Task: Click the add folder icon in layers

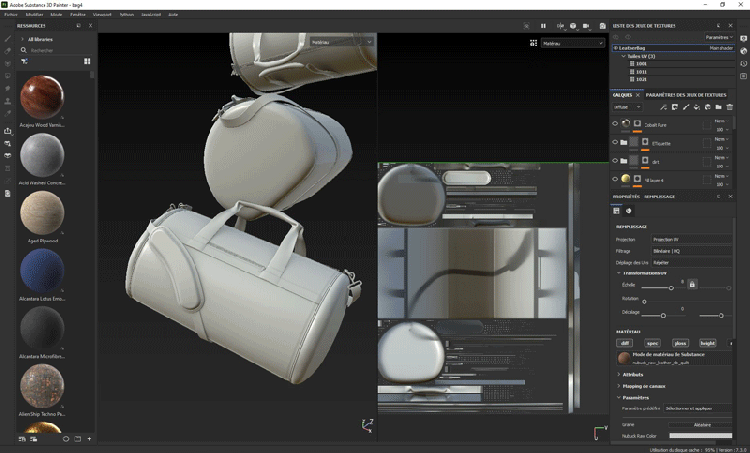Action: (x=718, y=107)
